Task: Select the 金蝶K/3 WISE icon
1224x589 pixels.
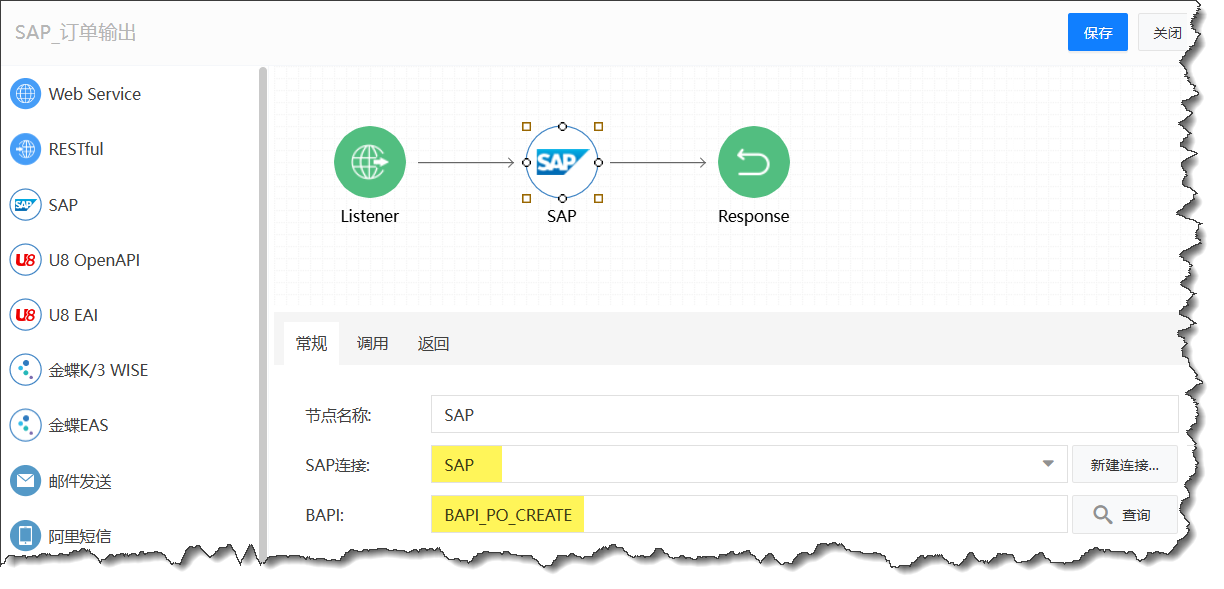Action: (x=25, y=370)
